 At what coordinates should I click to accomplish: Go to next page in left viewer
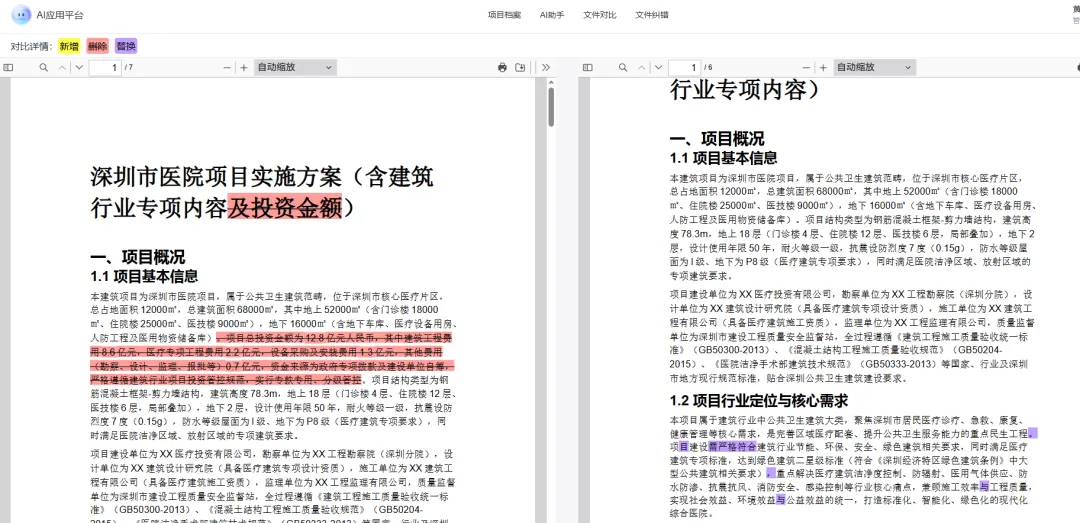click(79, 68)
